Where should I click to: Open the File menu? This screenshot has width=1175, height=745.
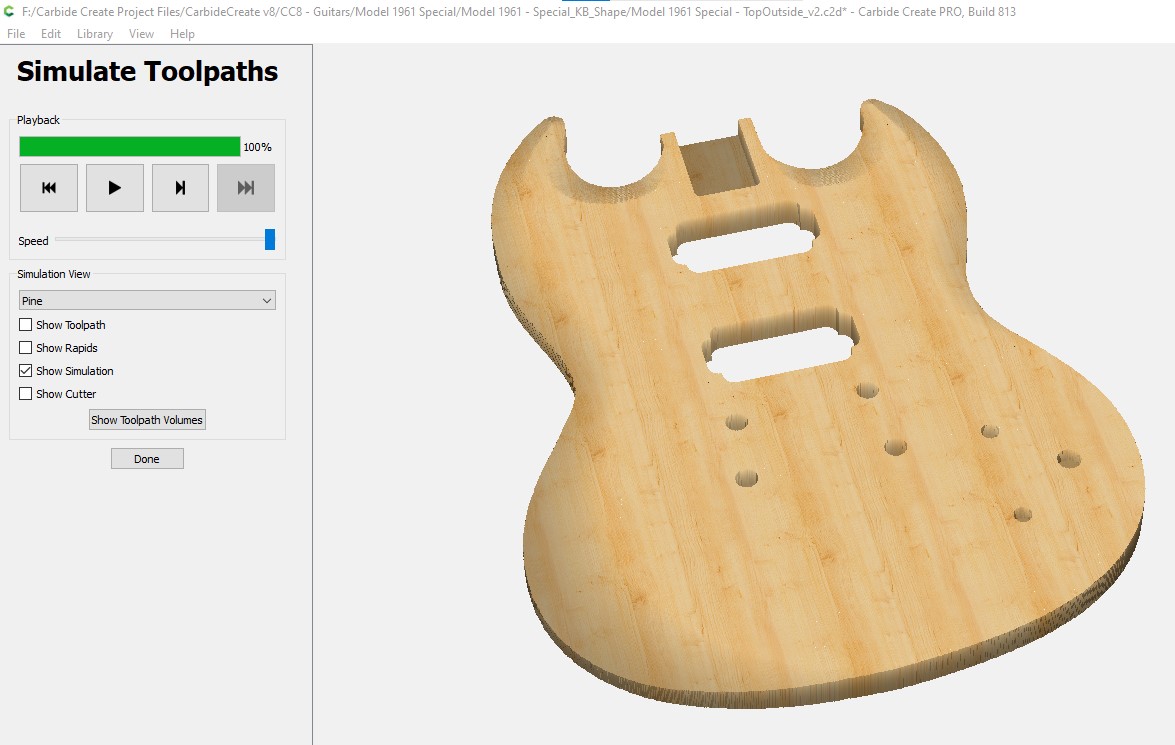point(16,34)
